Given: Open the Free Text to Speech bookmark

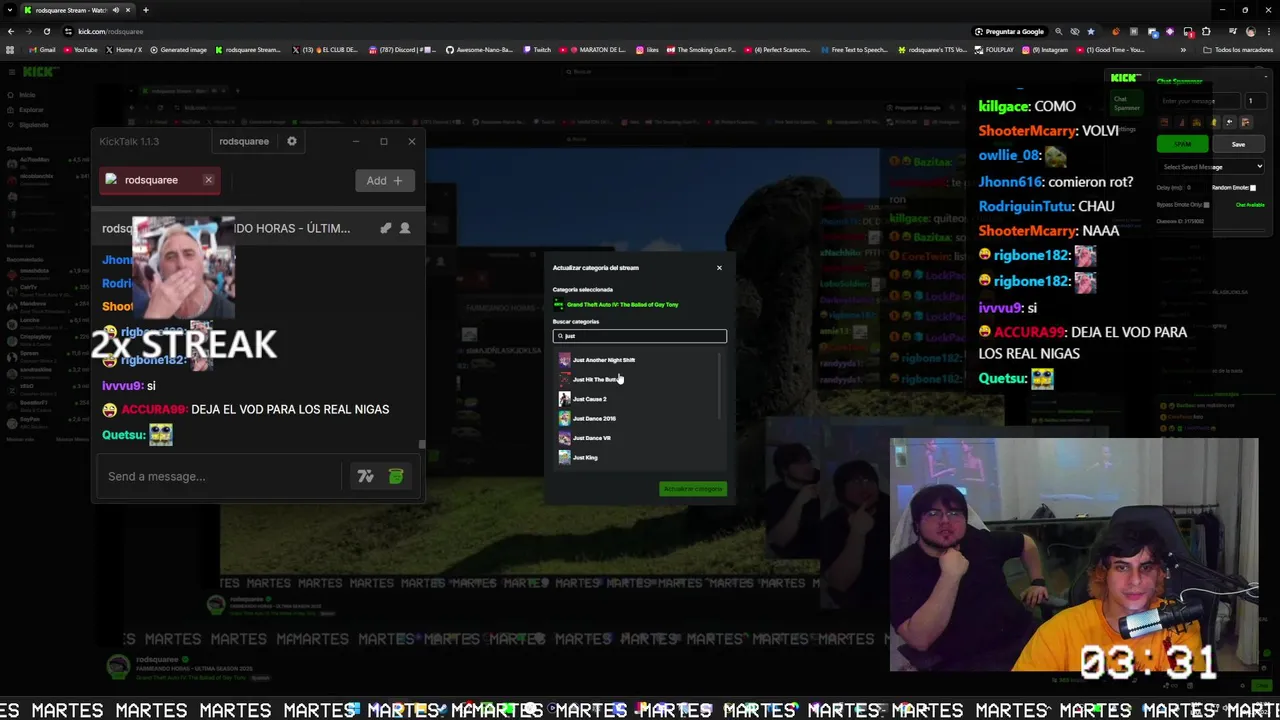Looking at the screenshot, I should coord(854,50).
